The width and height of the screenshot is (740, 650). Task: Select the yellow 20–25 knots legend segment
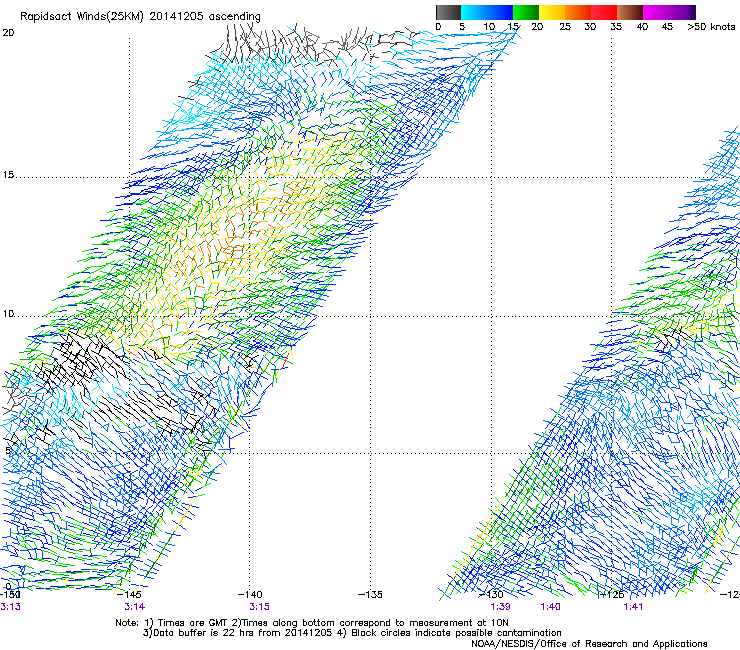552,12
